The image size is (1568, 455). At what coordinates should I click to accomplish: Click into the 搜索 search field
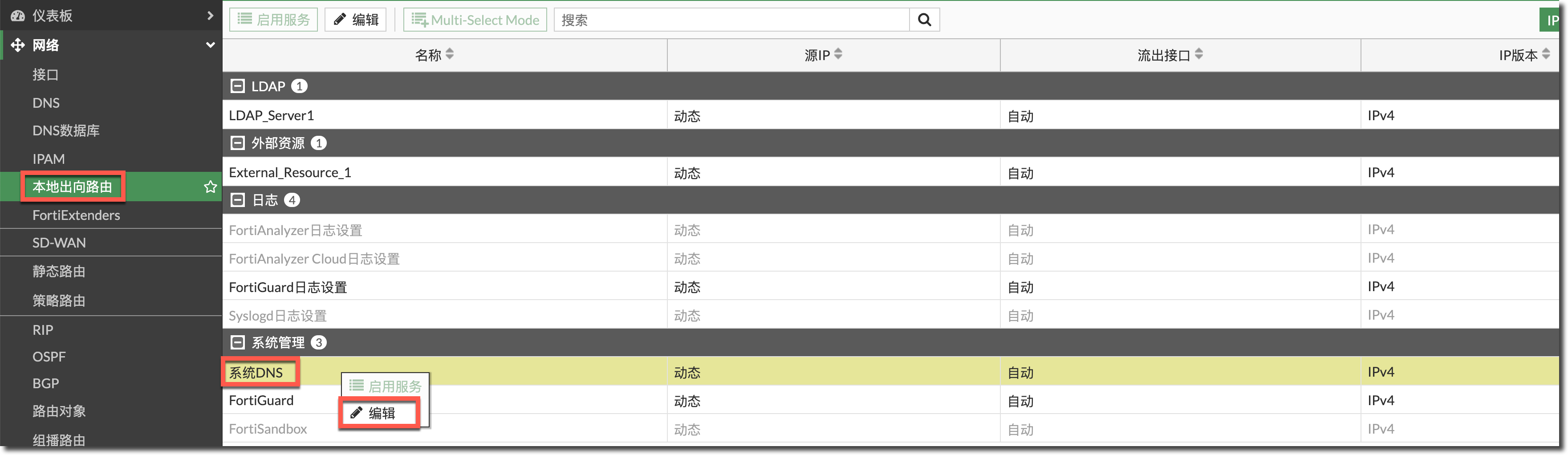pyautogui.click(x=731, y=20)
